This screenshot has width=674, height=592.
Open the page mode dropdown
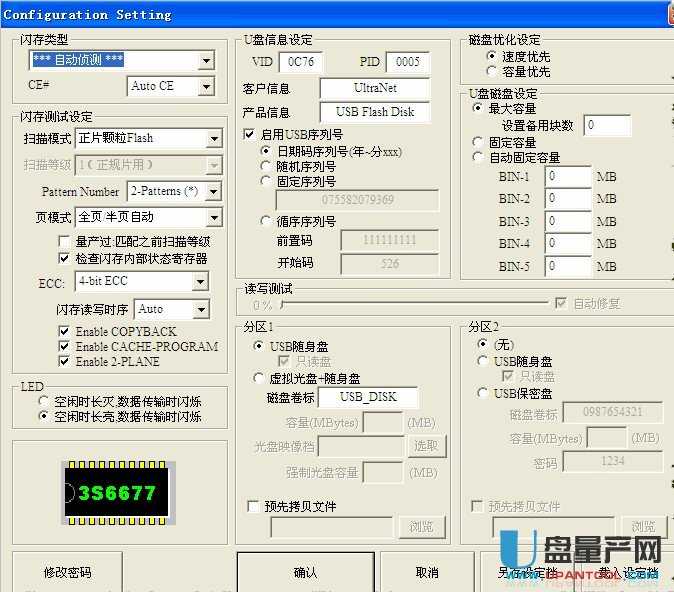(x=214, y=218)
